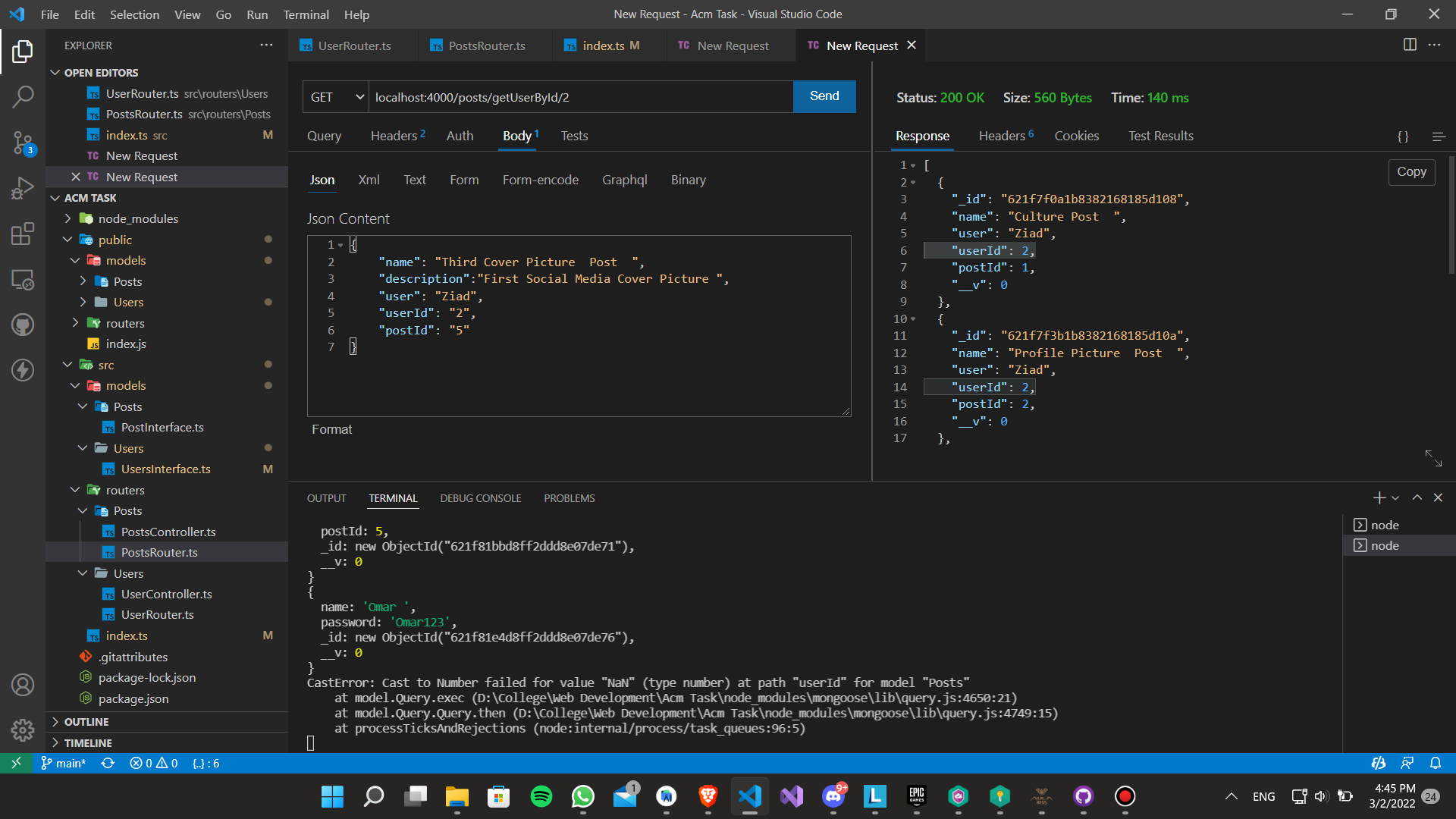Open the Terminal menu

(306, 14)
